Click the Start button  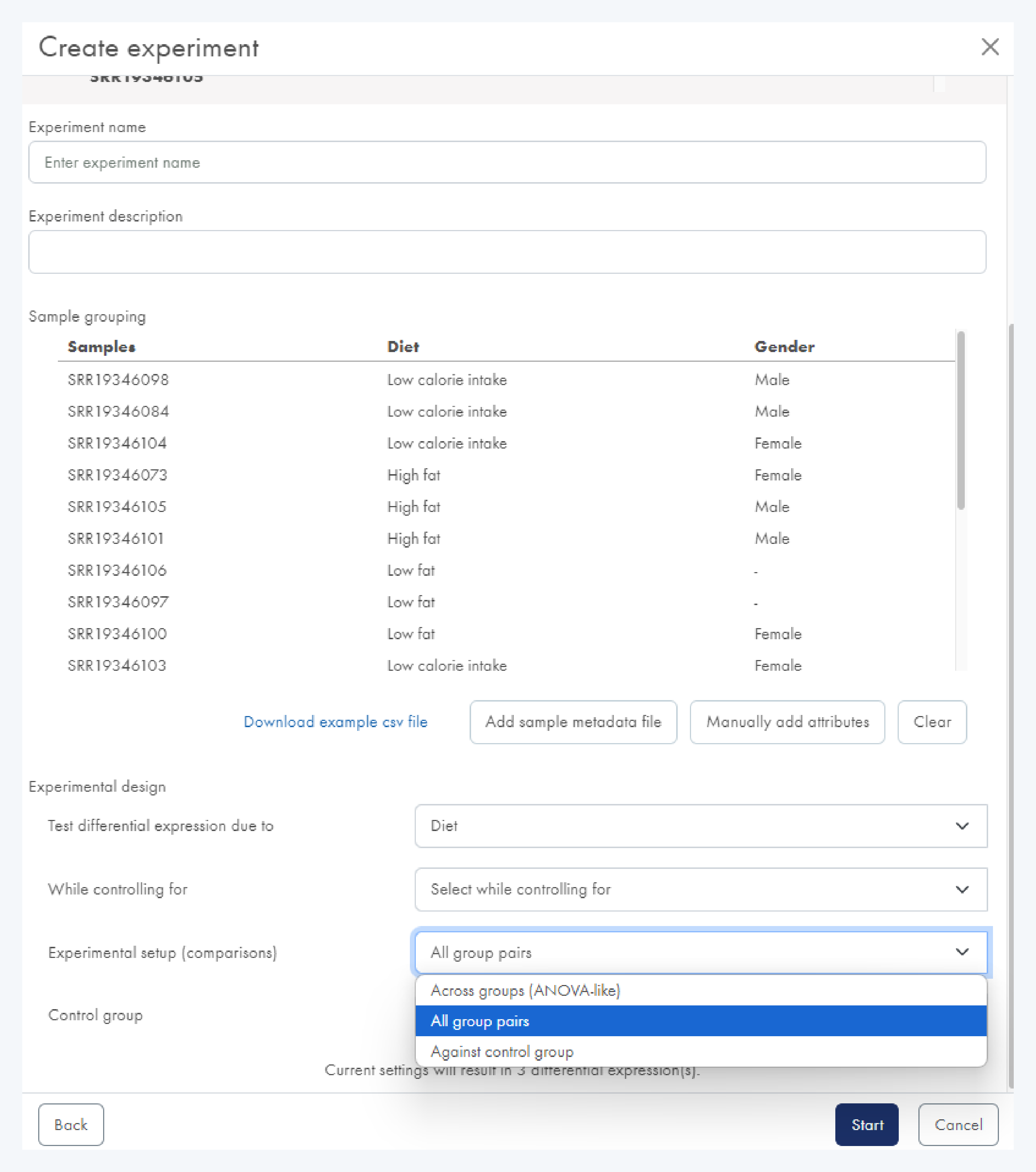pos(866,1125)
